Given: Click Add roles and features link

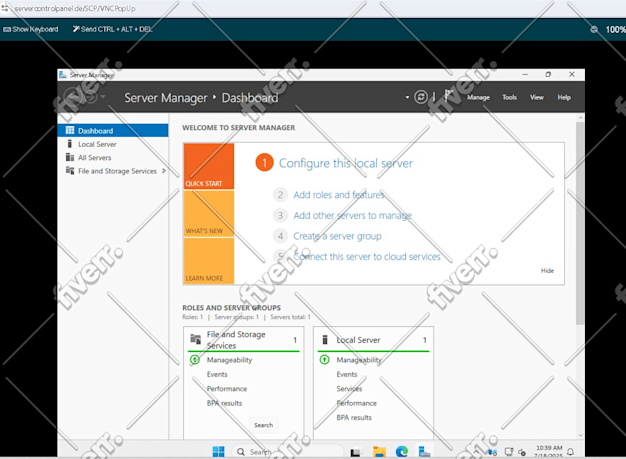Looking at the screenshot, I should tap(339, 195).
